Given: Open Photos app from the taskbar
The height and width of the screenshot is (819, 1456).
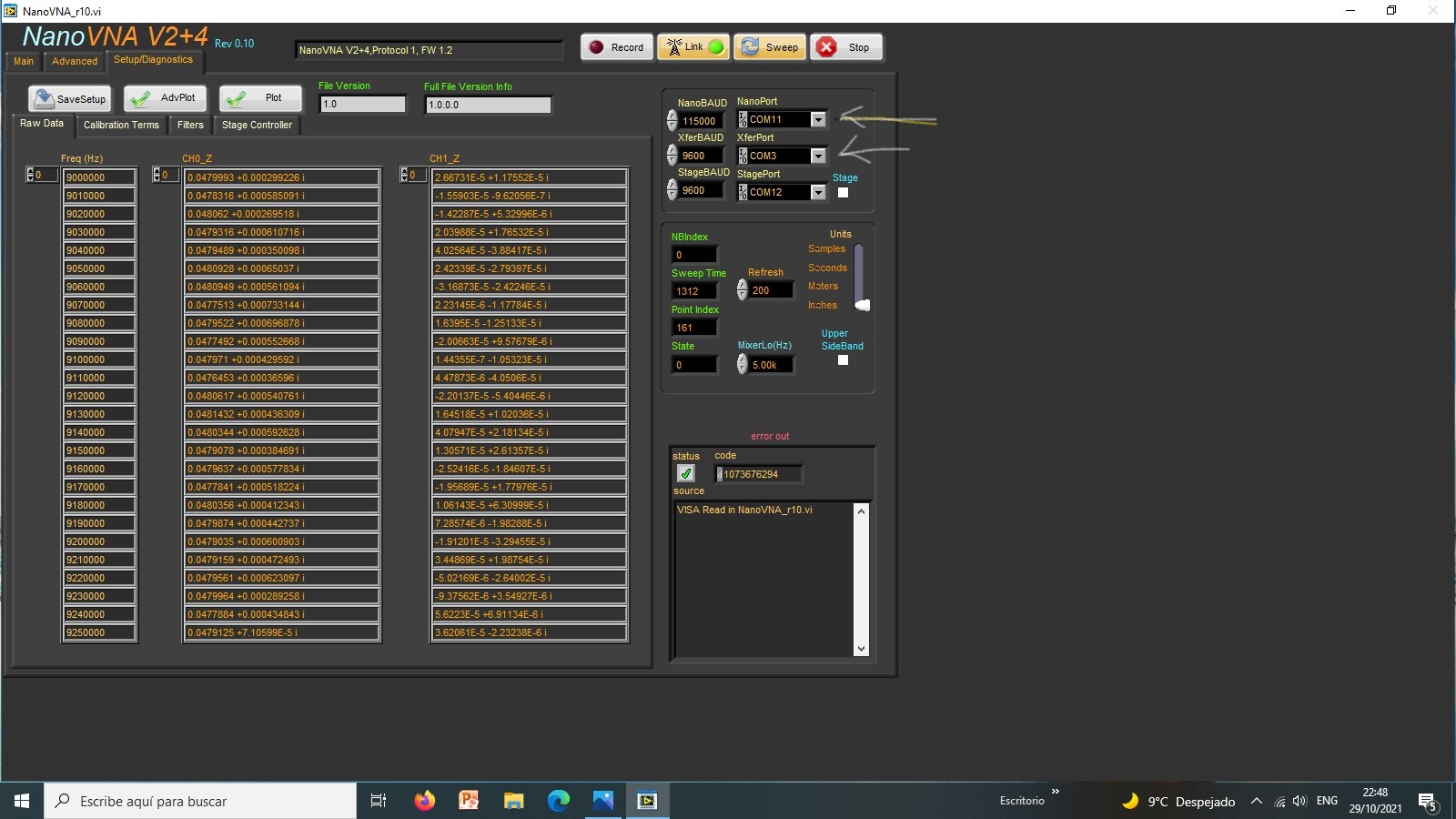Looking at the screenshot, I should pyautogui.click(x=602, y=801).
